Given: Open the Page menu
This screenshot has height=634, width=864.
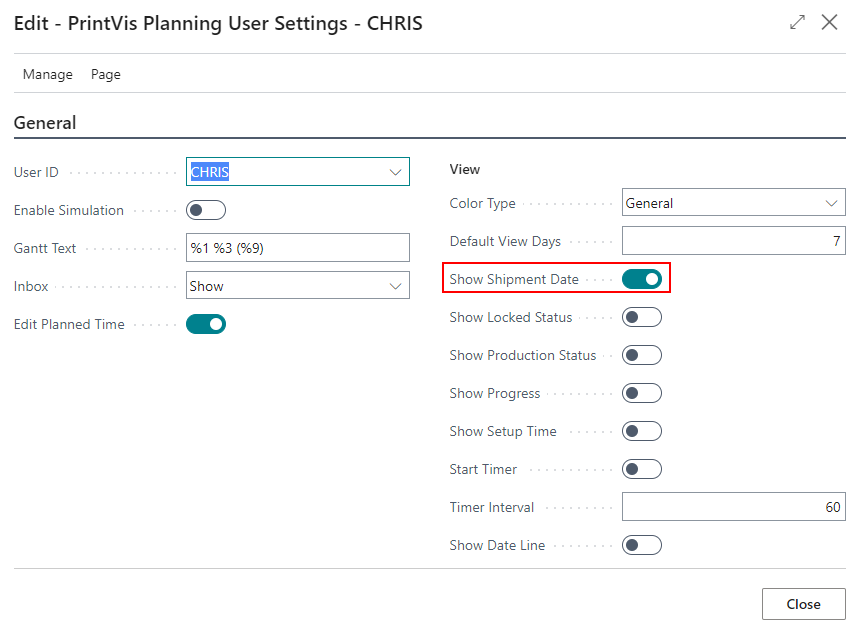Looking at the screenshot, I should tap(106, 74).
